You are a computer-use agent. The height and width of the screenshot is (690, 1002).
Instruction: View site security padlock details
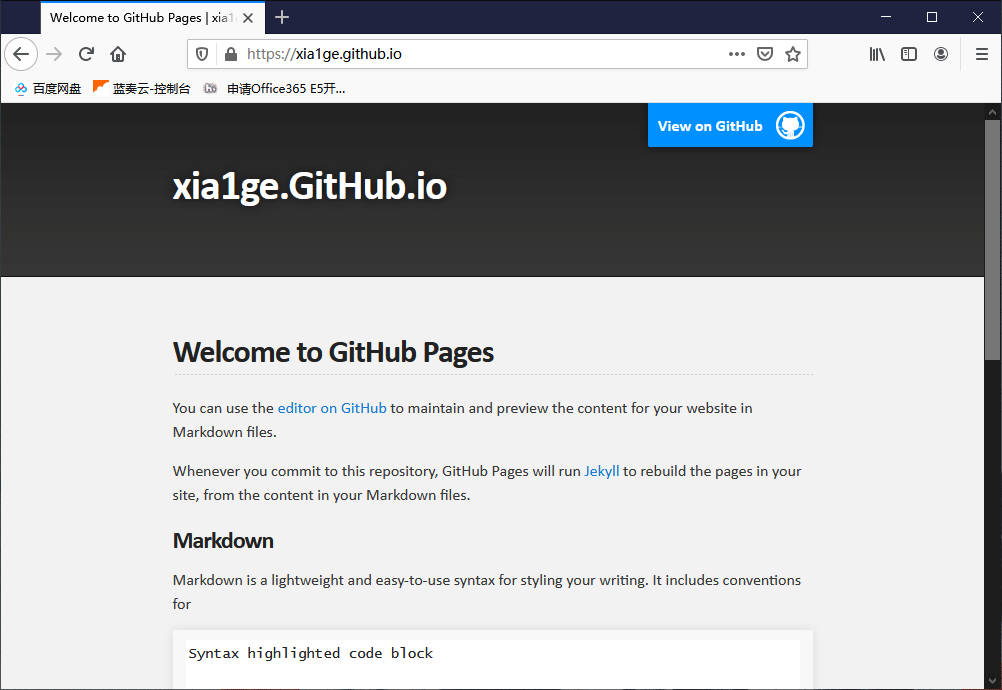coord(231,54)
